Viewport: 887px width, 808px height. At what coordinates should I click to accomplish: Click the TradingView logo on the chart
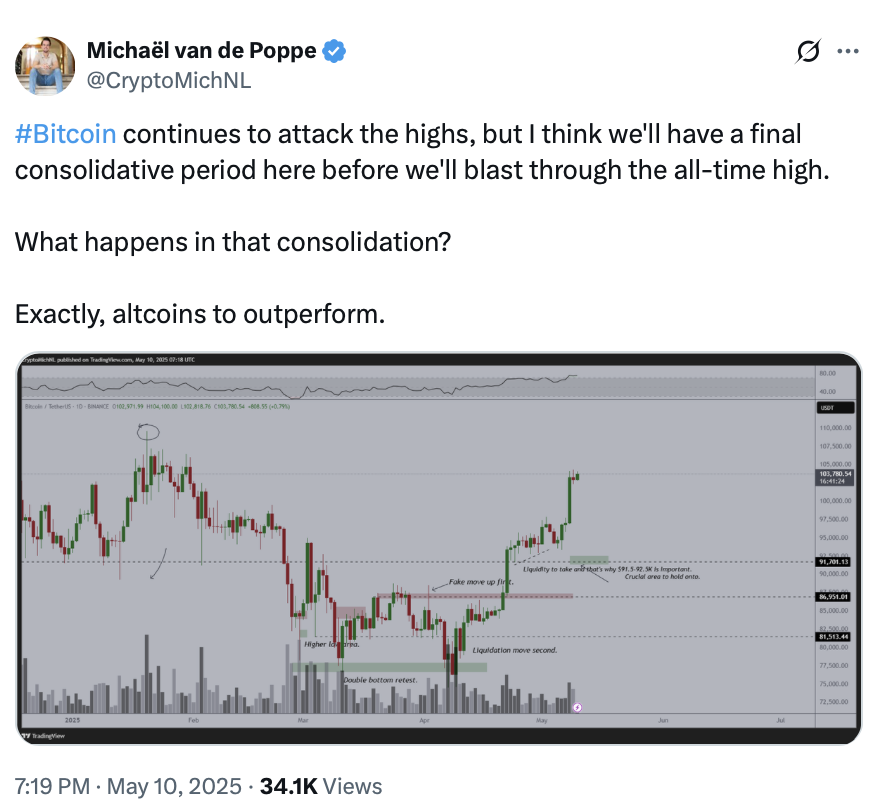(42, 735)
